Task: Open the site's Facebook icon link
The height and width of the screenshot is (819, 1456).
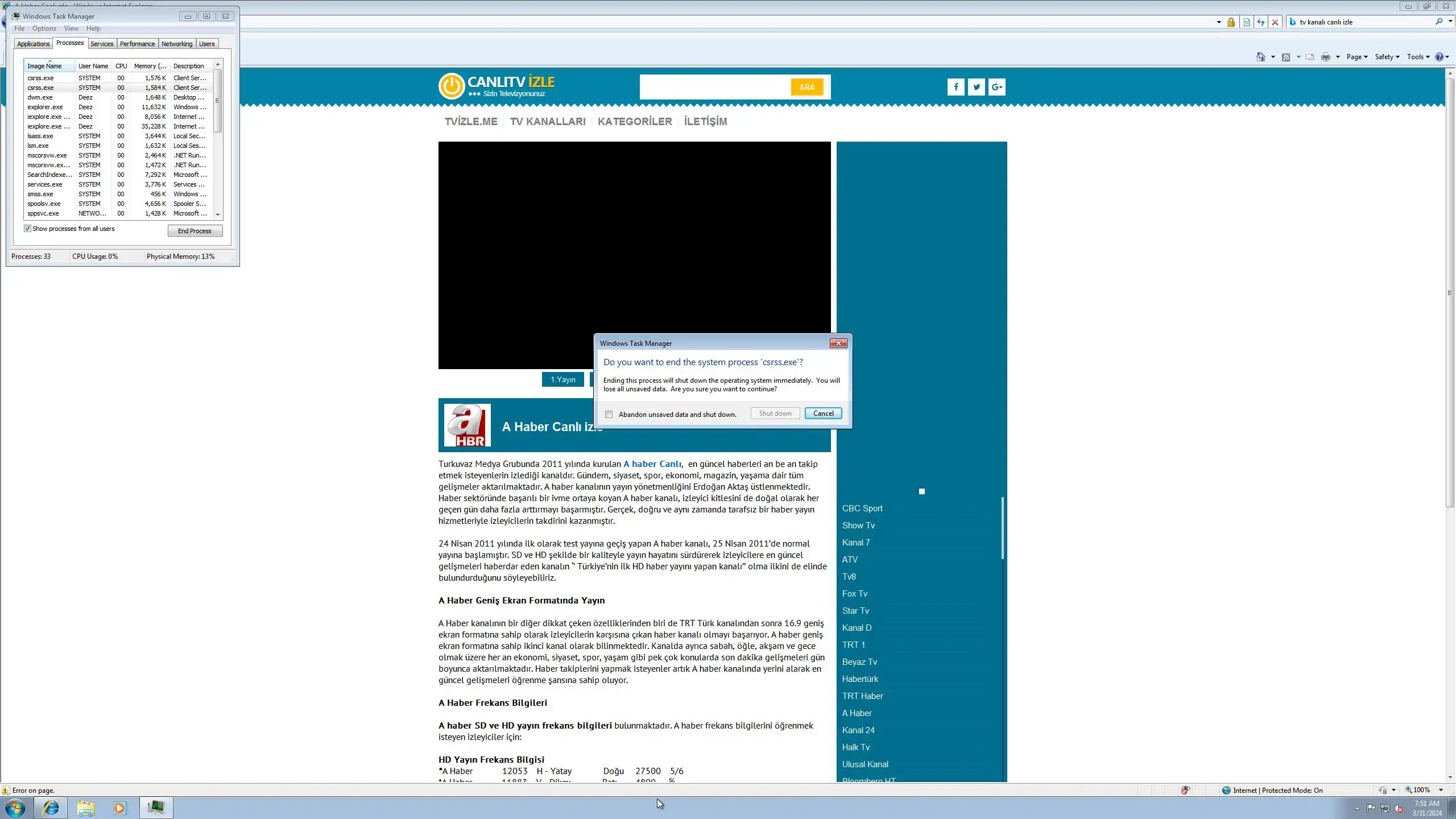Action: pos(956,87)
